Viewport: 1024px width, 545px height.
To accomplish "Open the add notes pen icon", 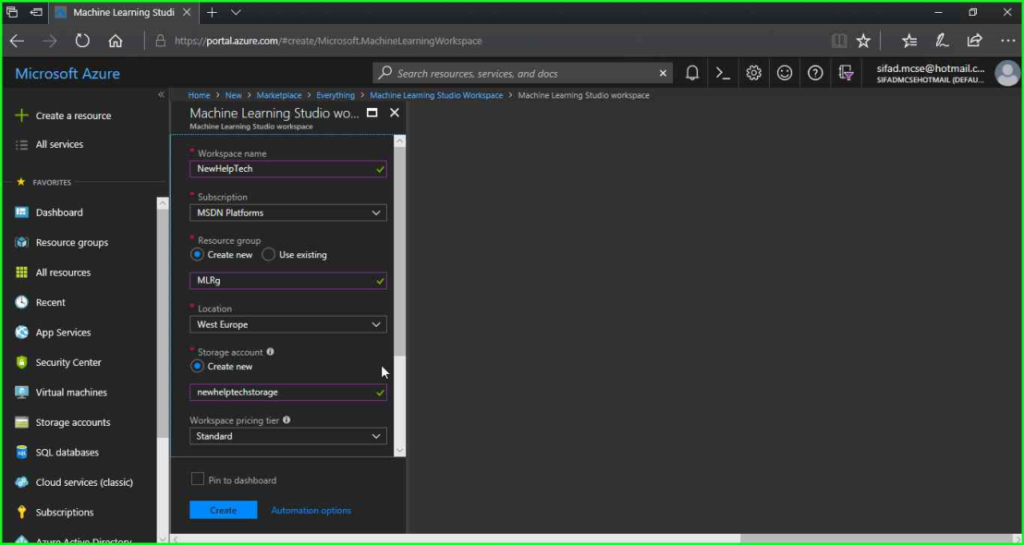I will click(x=942, y=41).
